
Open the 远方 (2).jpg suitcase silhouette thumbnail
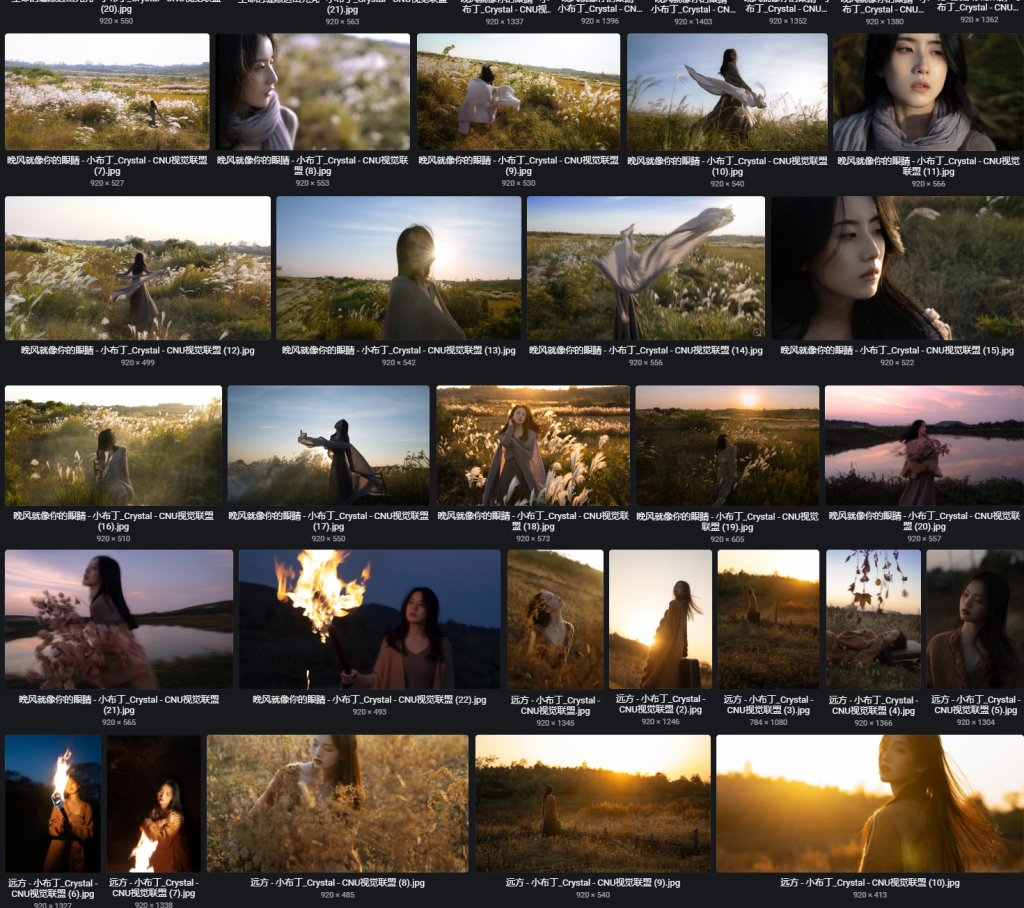coord(660,619)
